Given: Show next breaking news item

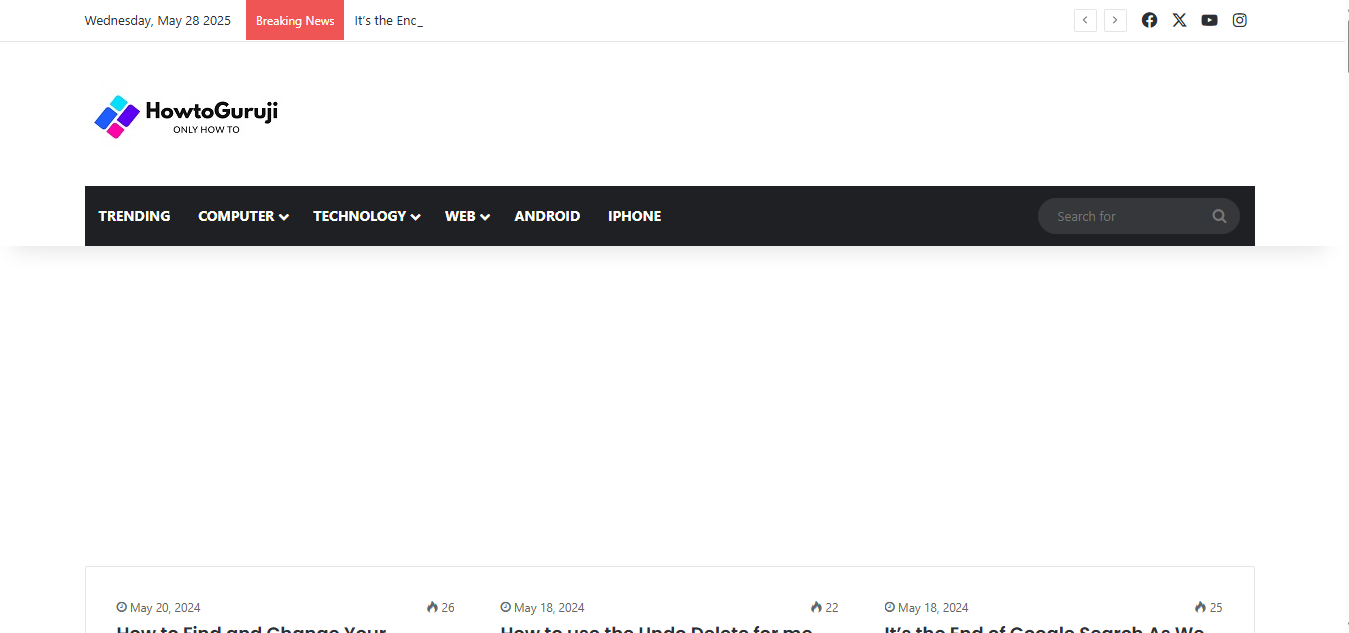Looking at the screenshot, I should [1115, 20].
